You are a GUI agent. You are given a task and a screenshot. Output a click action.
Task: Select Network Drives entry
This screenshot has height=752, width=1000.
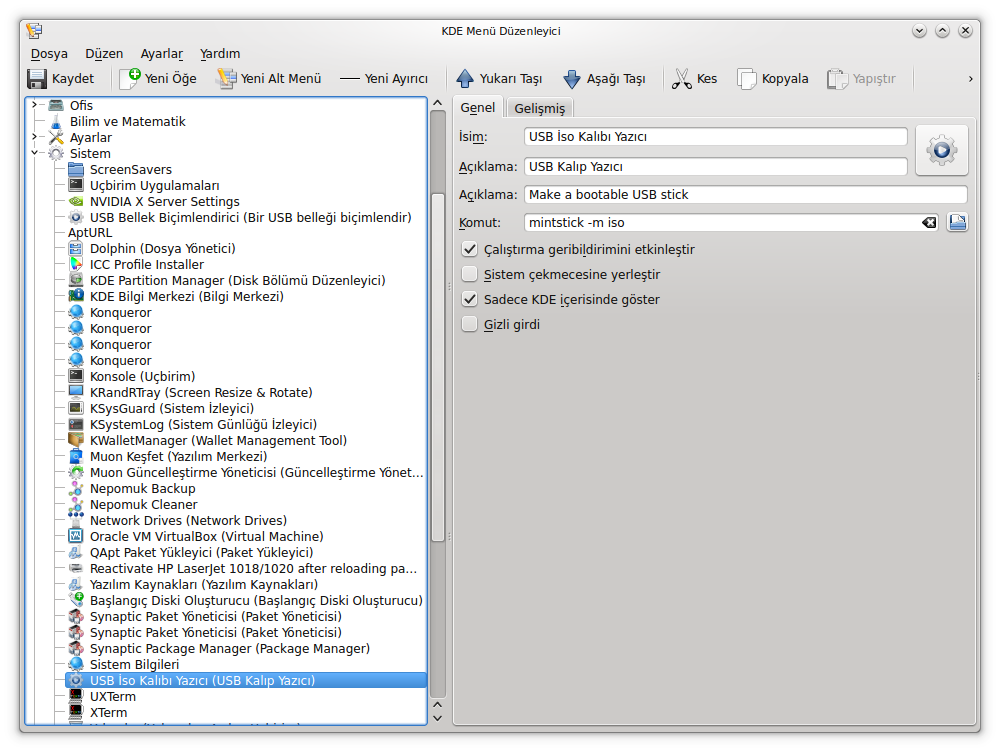188,520
